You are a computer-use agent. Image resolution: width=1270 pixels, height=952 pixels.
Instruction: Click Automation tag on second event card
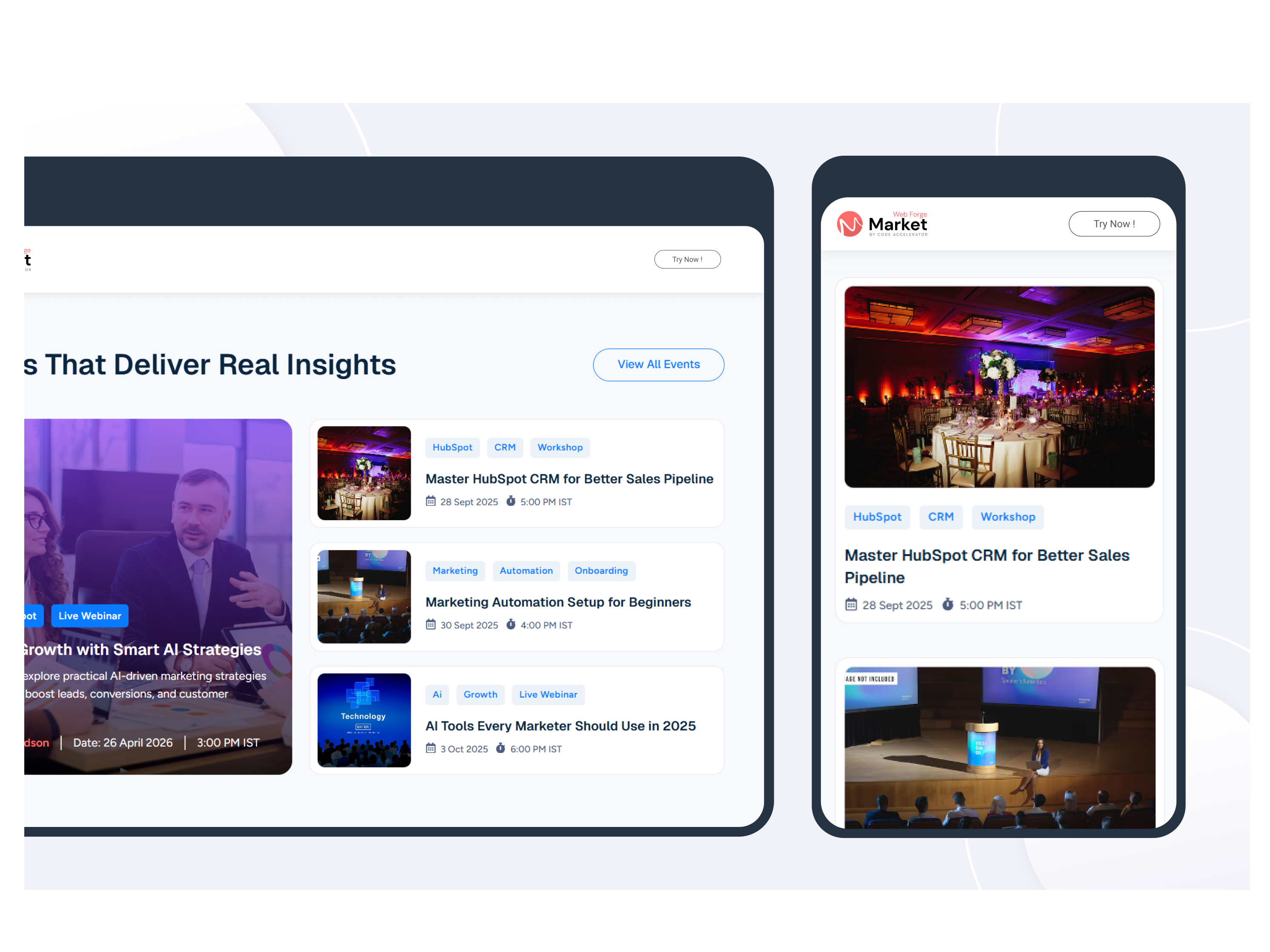(x=526, y=571)
